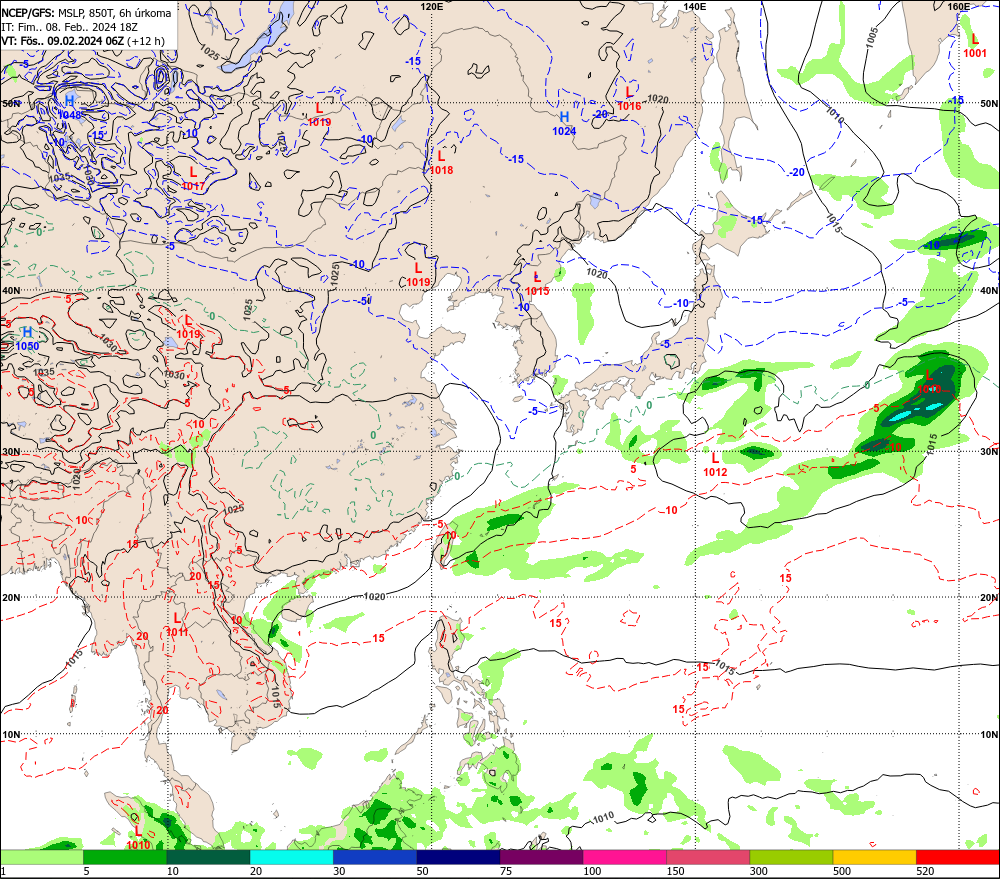Click the olive 300–500 mm legend swatch

point(791,857)
